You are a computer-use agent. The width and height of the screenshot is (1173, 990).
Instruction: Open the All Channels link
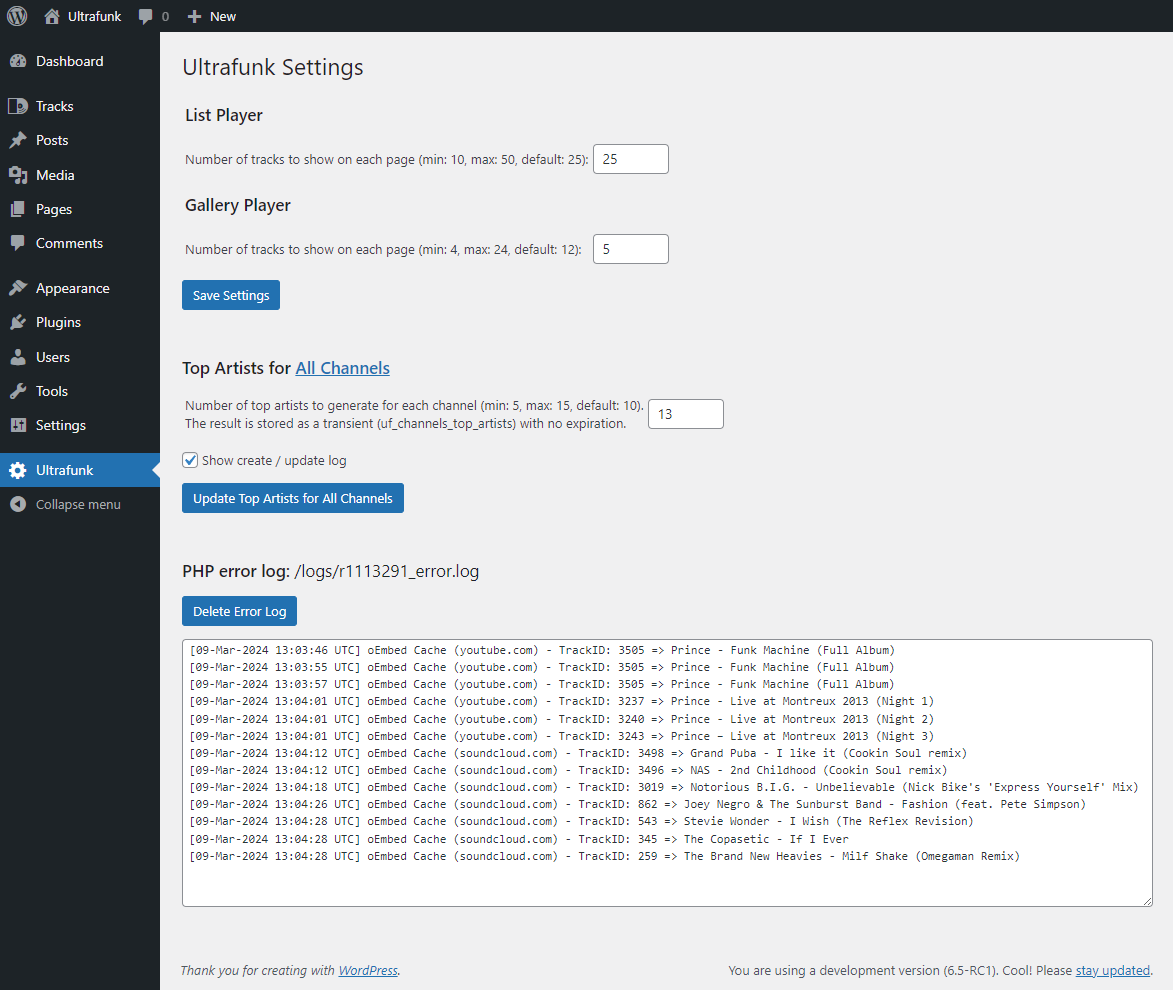pyautogui.click(x=343, y=368)
